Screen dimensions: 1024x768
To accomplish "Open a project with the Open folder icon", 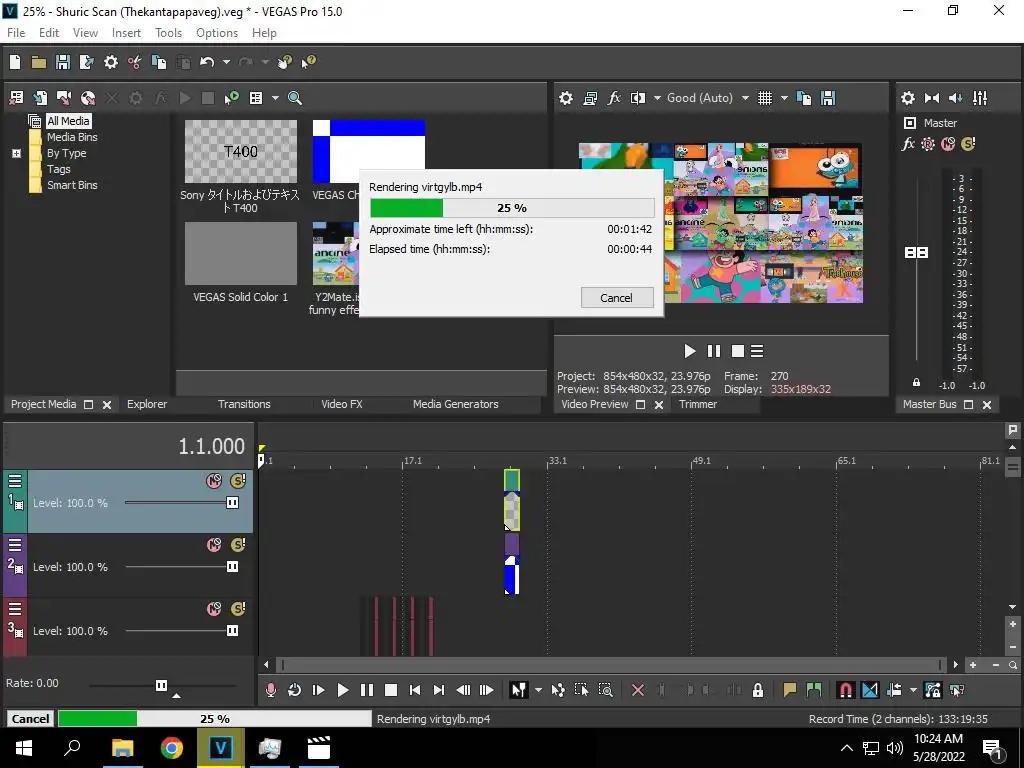I will click(39, 62).
